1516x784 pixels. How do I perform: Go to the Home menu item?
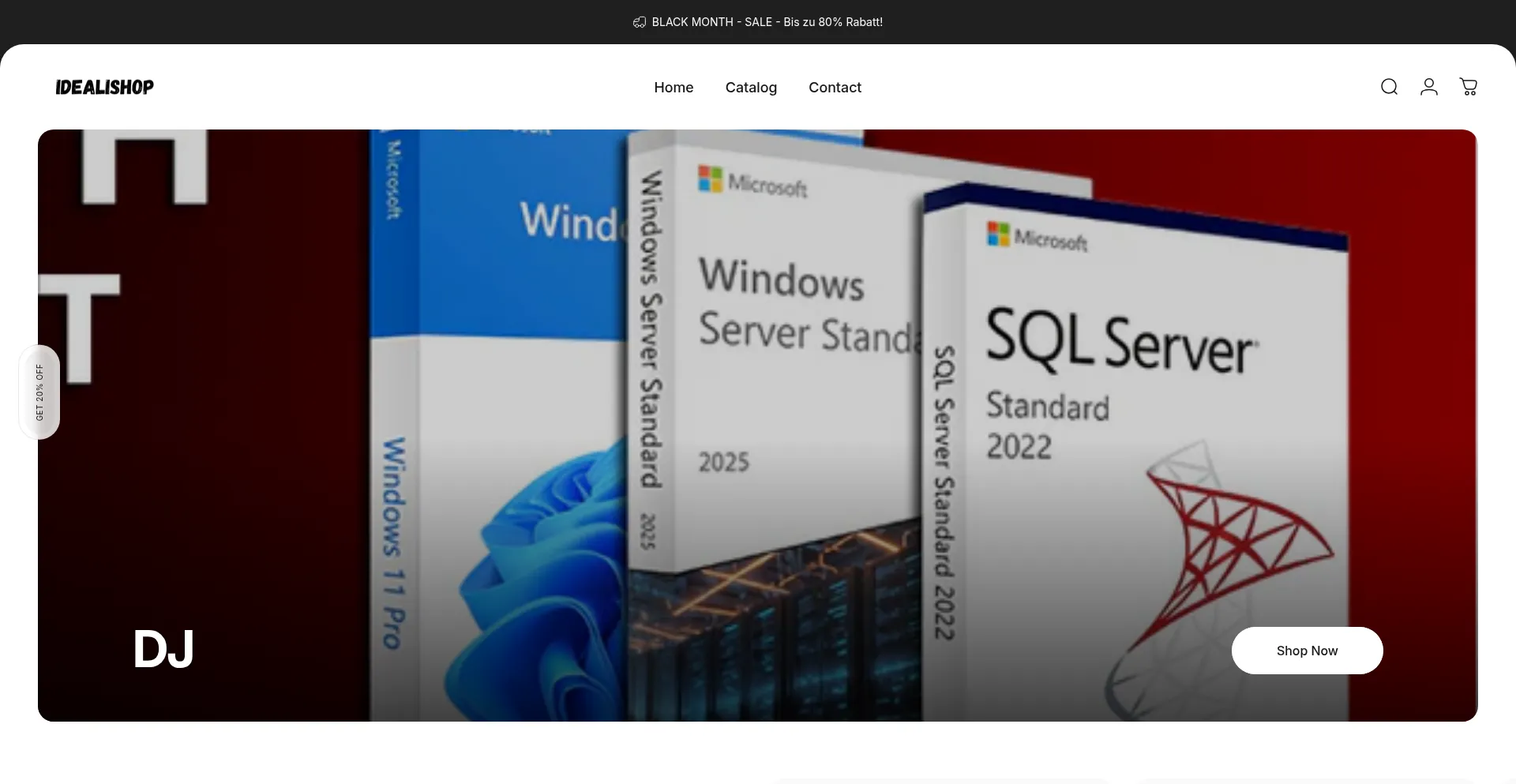[674, 88]
